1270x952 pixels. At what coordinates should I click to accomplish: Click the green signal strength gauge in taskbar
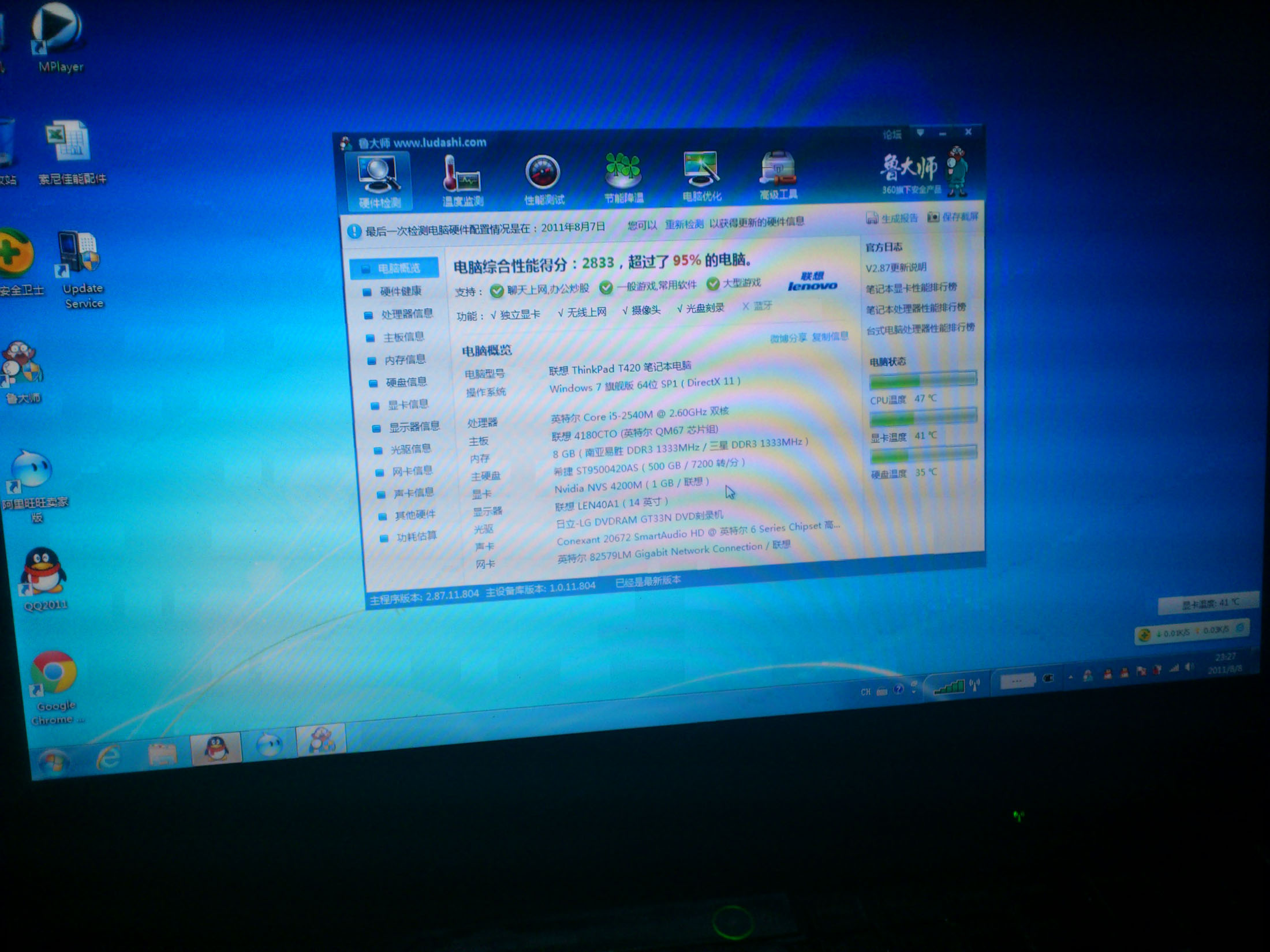pyautogui.click(x=948, y=687)
